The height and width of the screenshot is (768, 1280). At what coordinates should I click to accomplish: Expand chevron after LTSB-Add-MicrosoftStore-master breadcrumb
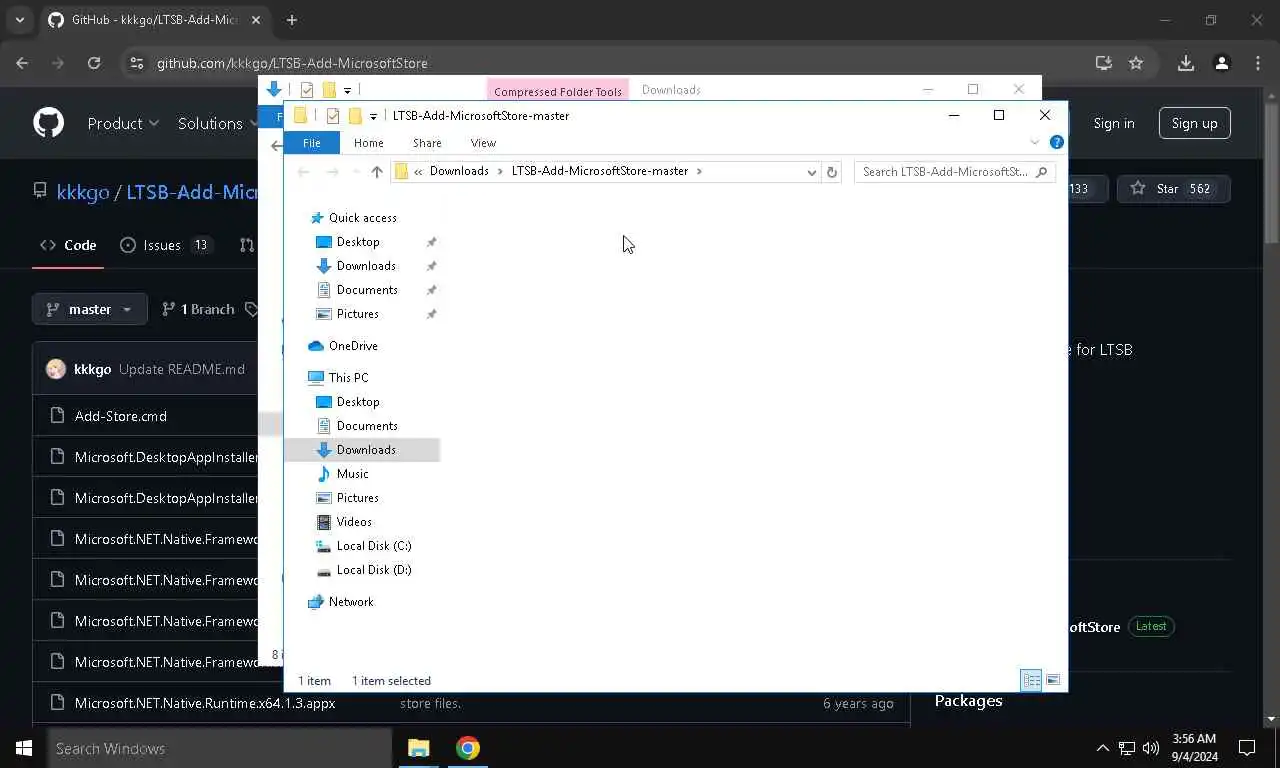click(699, 171)
